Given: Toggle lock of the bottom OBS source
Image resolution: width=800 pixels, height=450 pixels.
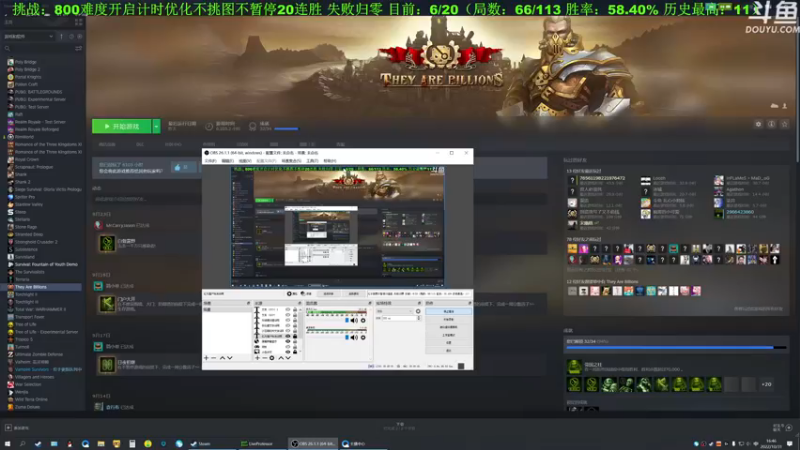Looking at the screenshot, I should click(295, 352).
